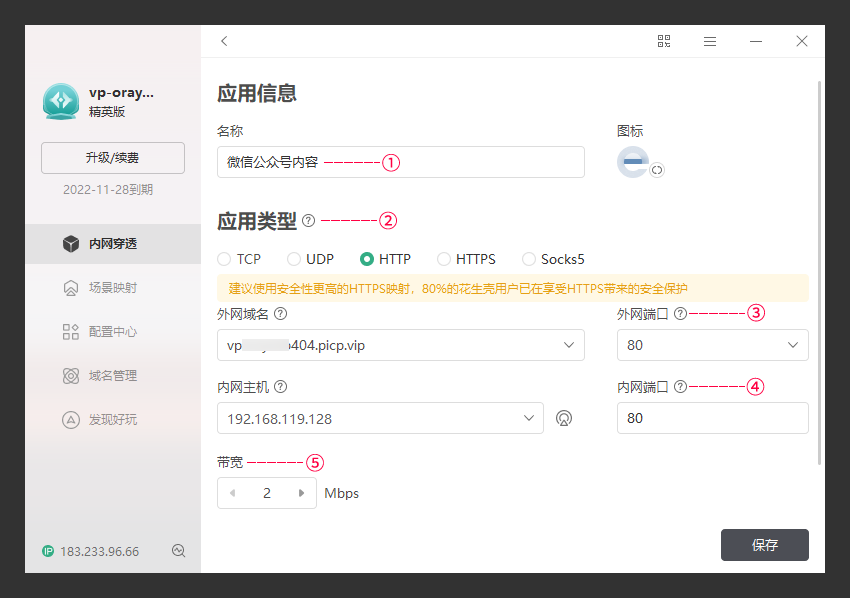Increase bandwidth with right stepper arrow

click(x=301, y=493)
